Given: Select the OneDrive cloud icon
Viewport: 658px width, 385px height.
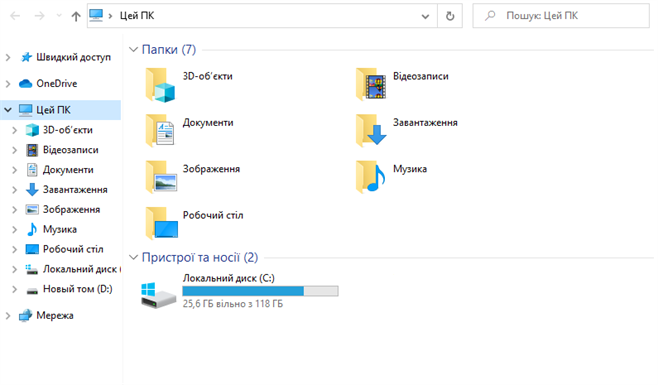Looking at the screenshot, I should (26, 84).
